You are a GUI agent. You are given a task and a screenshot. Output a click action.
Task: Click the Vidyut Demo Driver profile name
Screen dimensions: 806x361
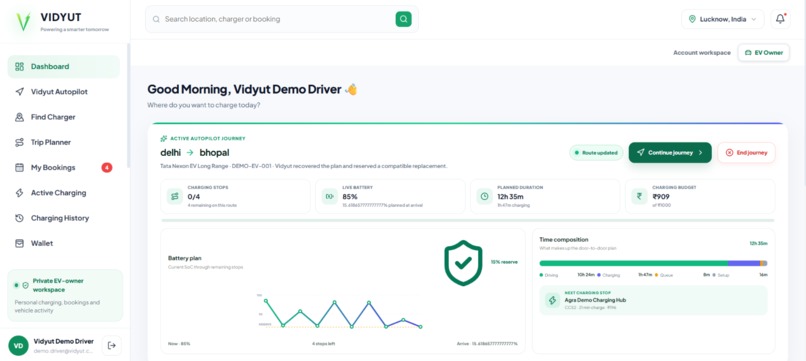click(64, 341)
